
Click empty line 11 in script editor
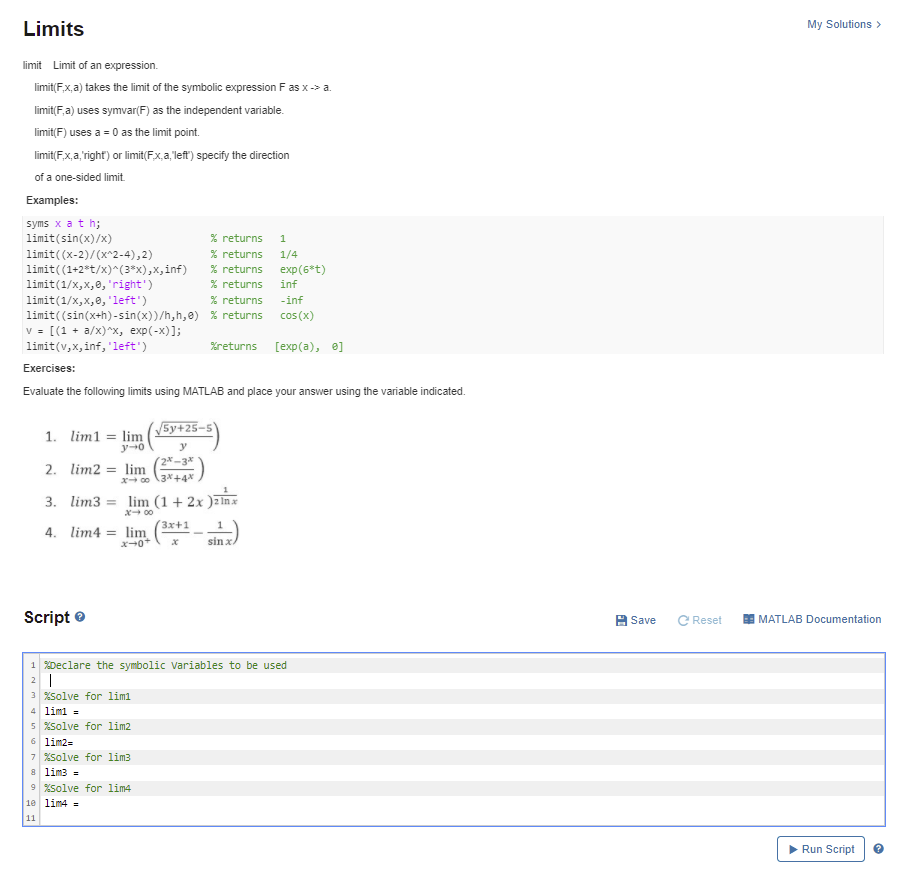462,818
